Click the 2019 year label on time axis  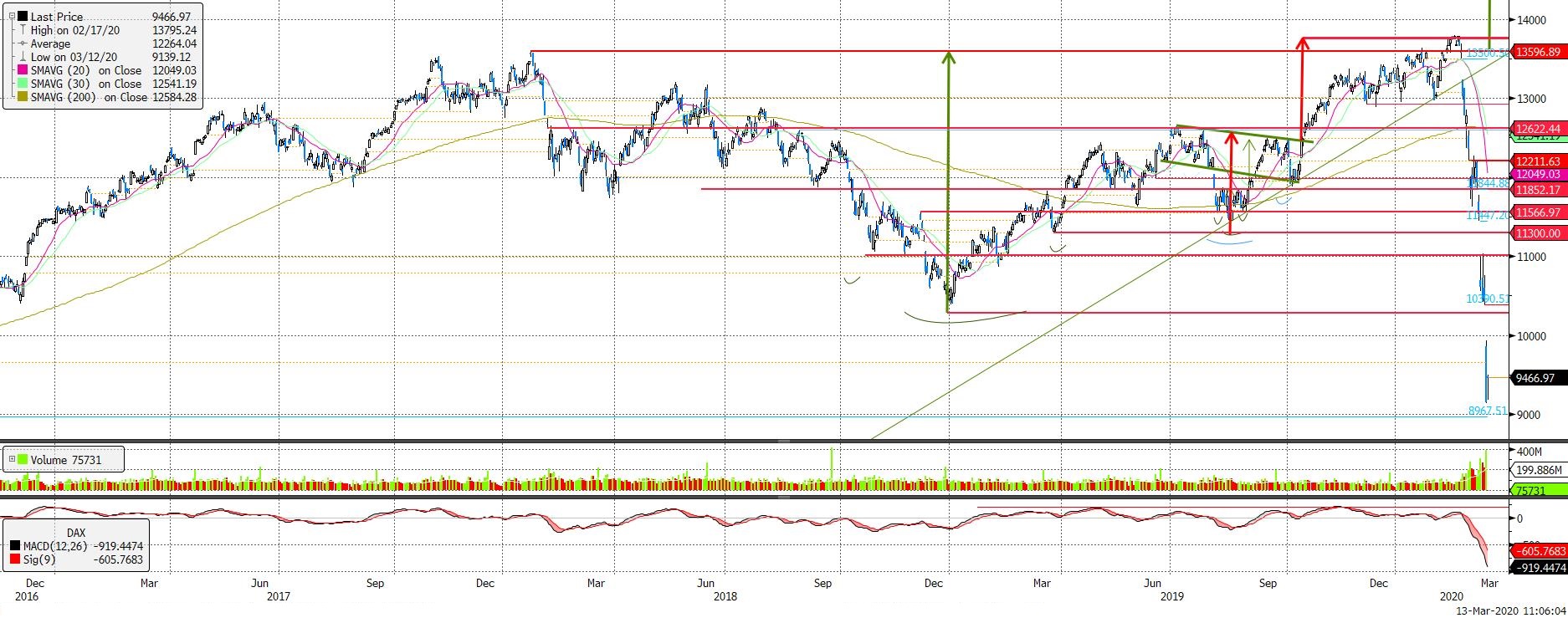click(1172, 596)
